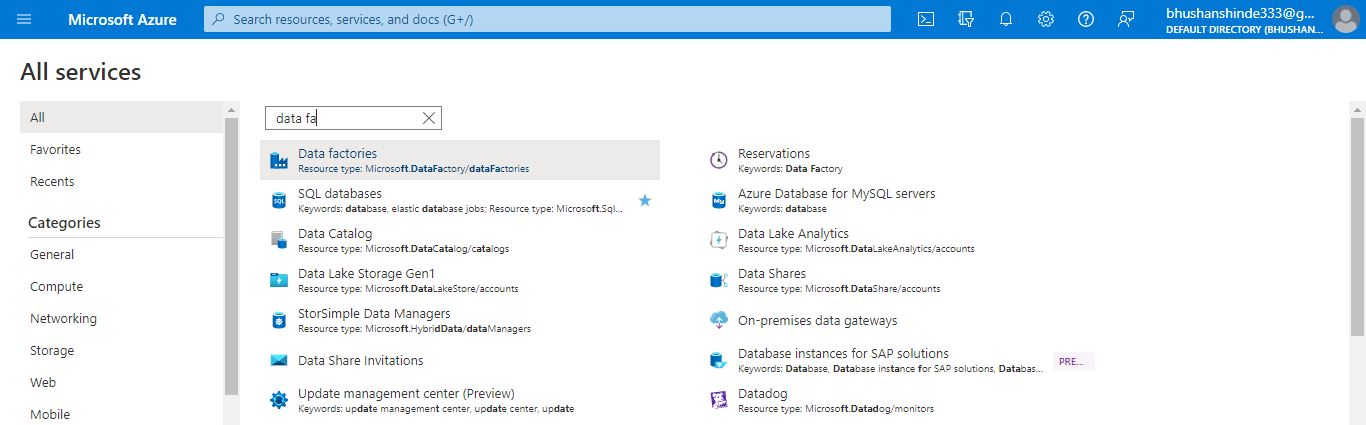Open StorSimple Data Managers link
Viewport: 1366px width, 425px height.
point(374,314)
